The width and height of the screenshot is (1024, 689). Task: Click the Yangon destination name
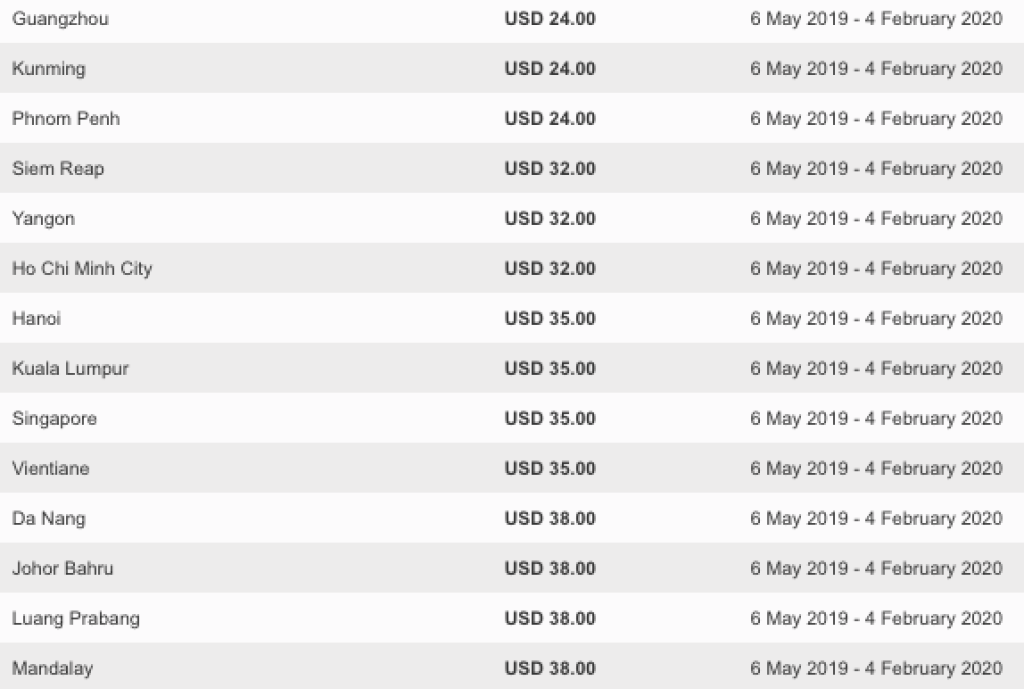(x=43, y=219)
